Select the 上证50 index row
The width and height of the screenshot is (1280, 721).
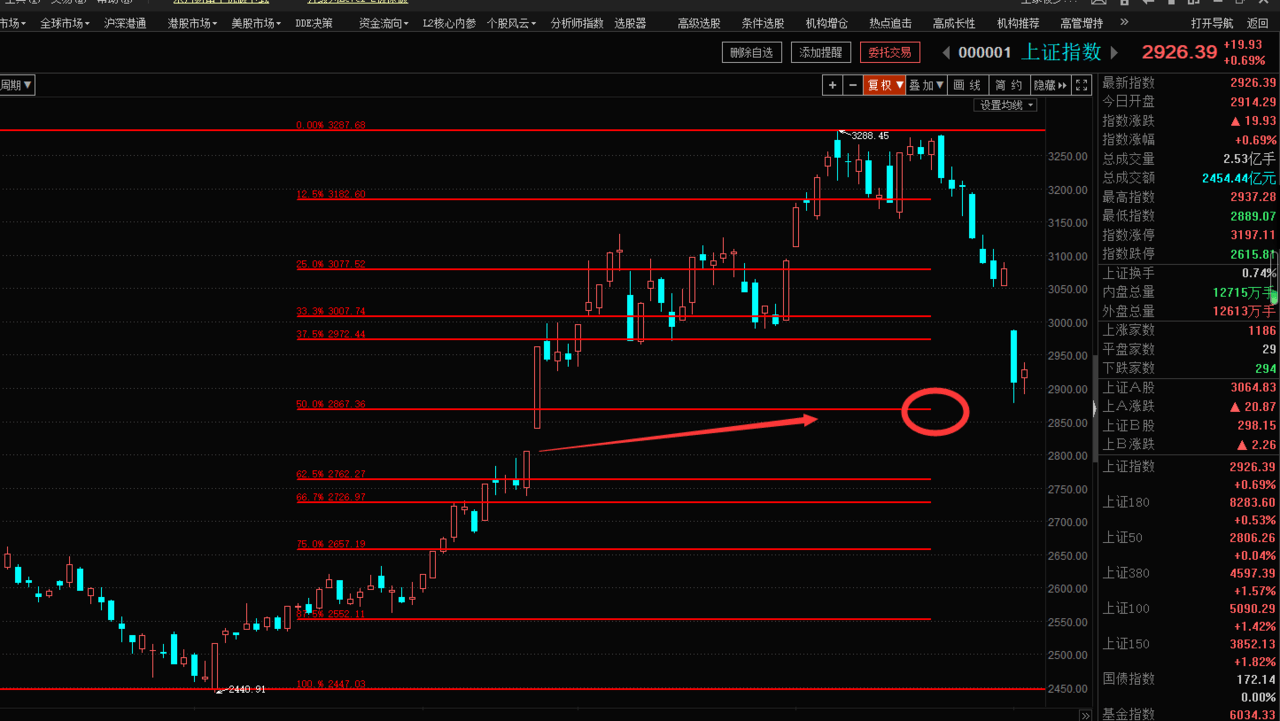click(1189, 538)
